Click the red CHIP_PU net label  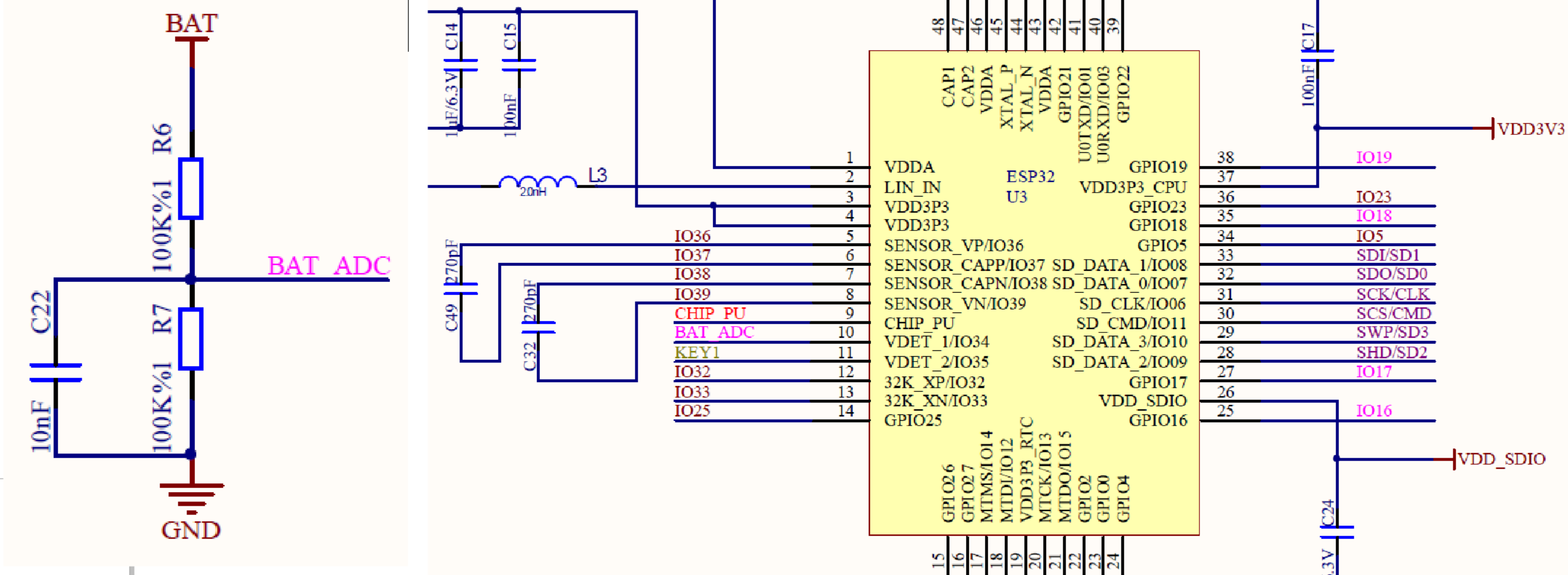pos(710,313)
